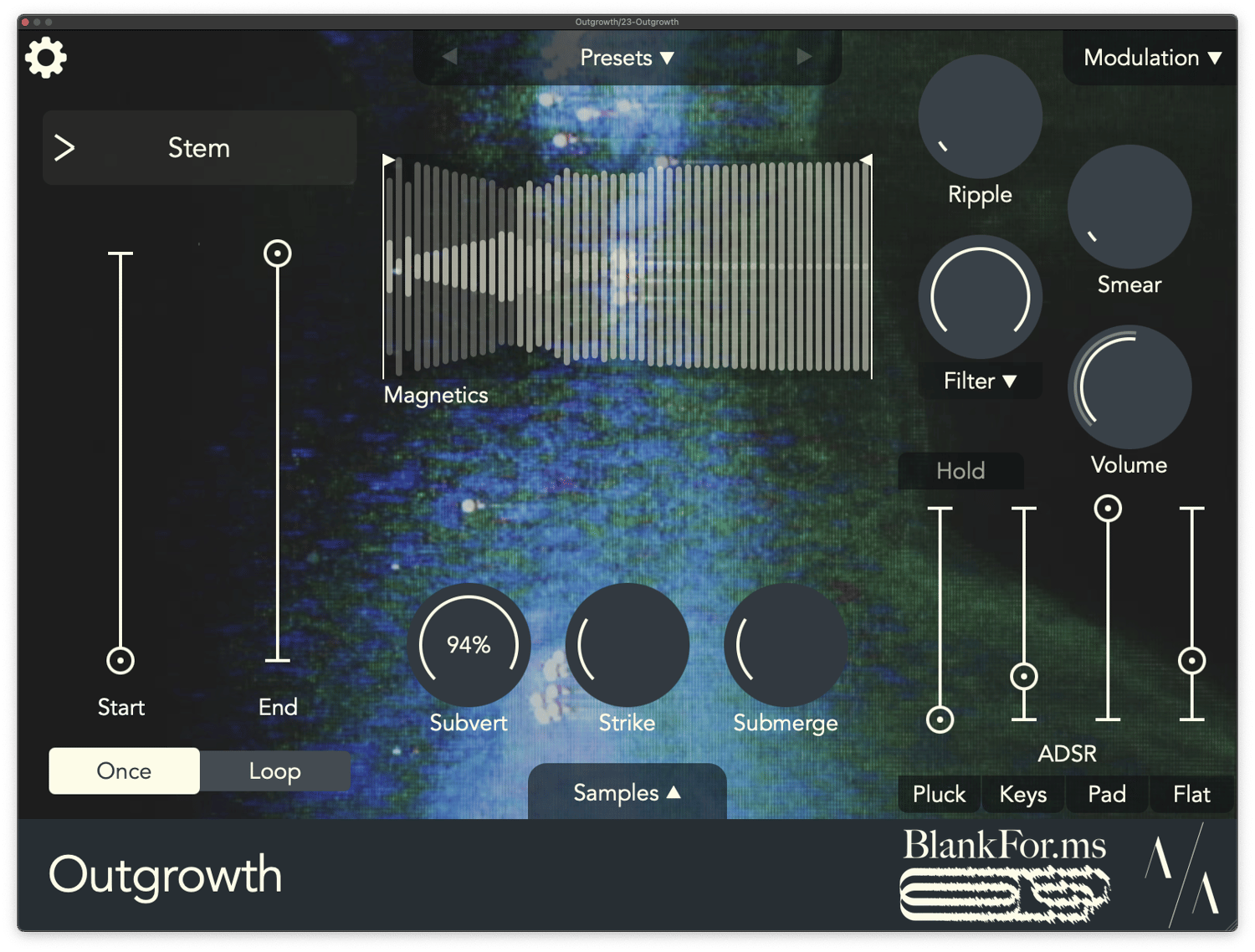This screenshot has height=952, width=1255.
Task: Open settings with the gear icon
Action: [x=46, y=58]
